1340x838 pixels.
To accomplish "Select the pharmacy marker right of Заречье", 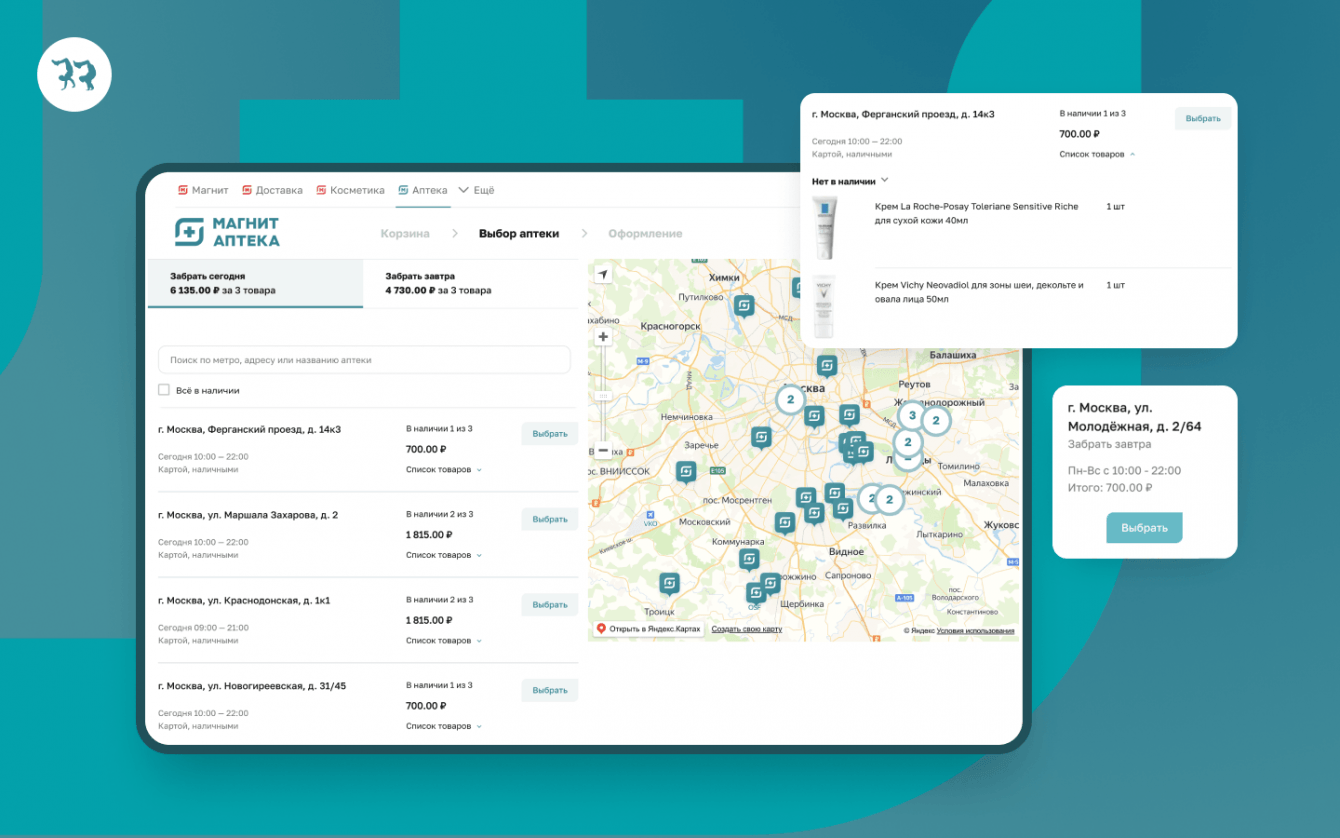I will (762, 437).
